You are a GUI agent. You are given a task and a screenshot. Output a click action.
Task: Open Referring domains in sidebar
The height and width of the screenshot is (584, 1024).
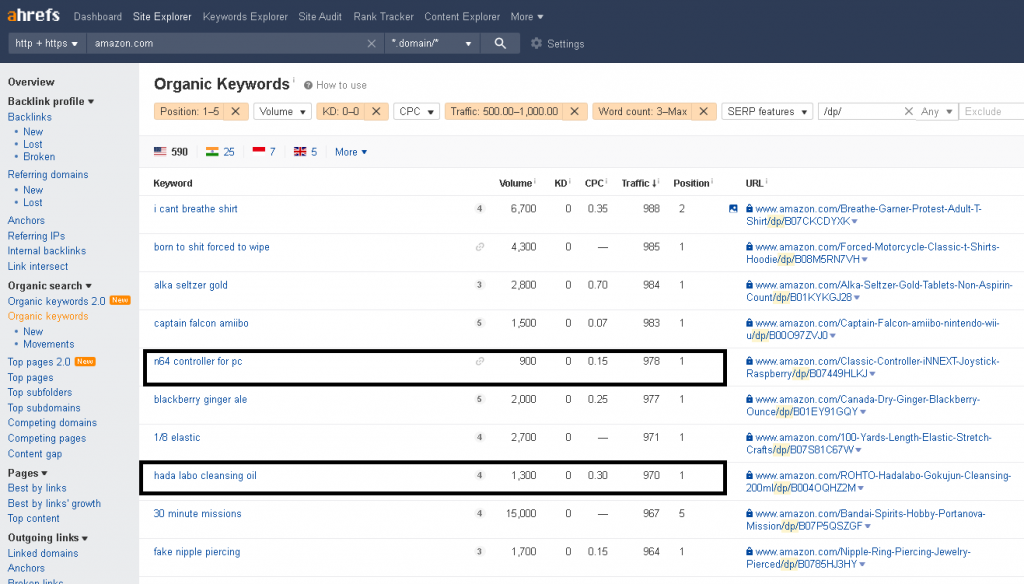point(48,174)
